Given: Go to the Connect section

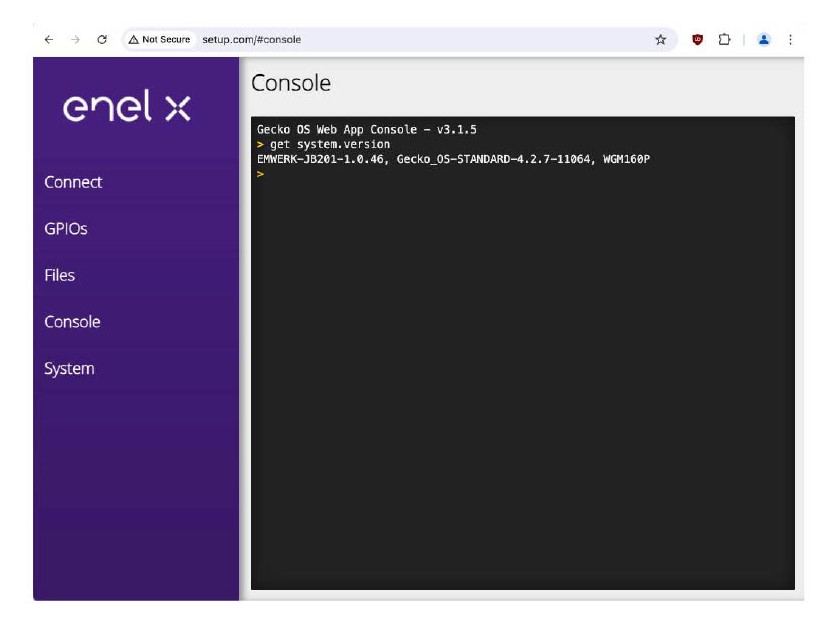Looking at the screenshot, I should (73, 182).
